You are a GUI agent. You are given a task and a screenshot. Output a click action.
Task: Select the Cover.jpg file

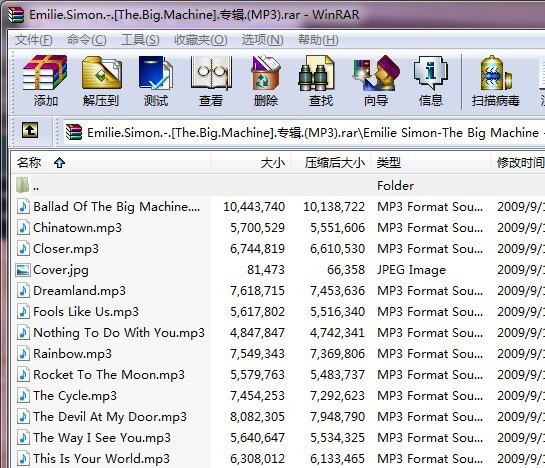click(278, 270)
